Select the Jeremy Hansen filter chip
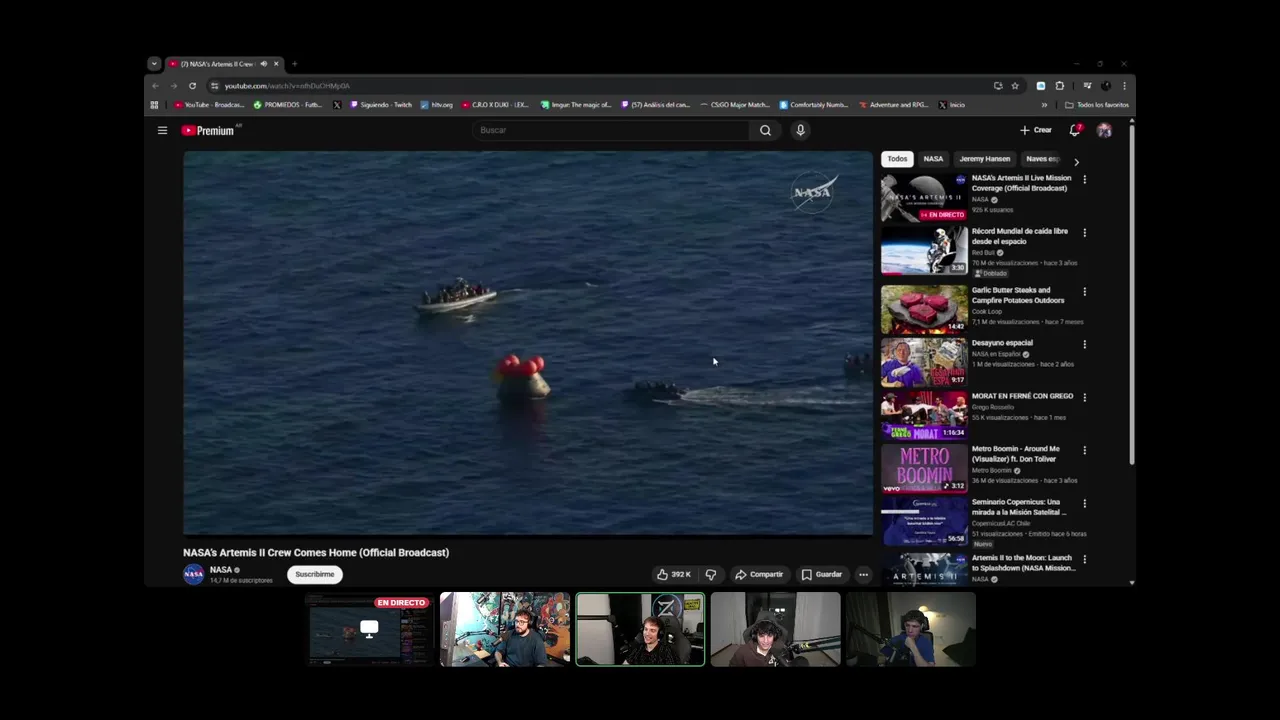This screenshot has width=1280, height=720. coord(985,159)
